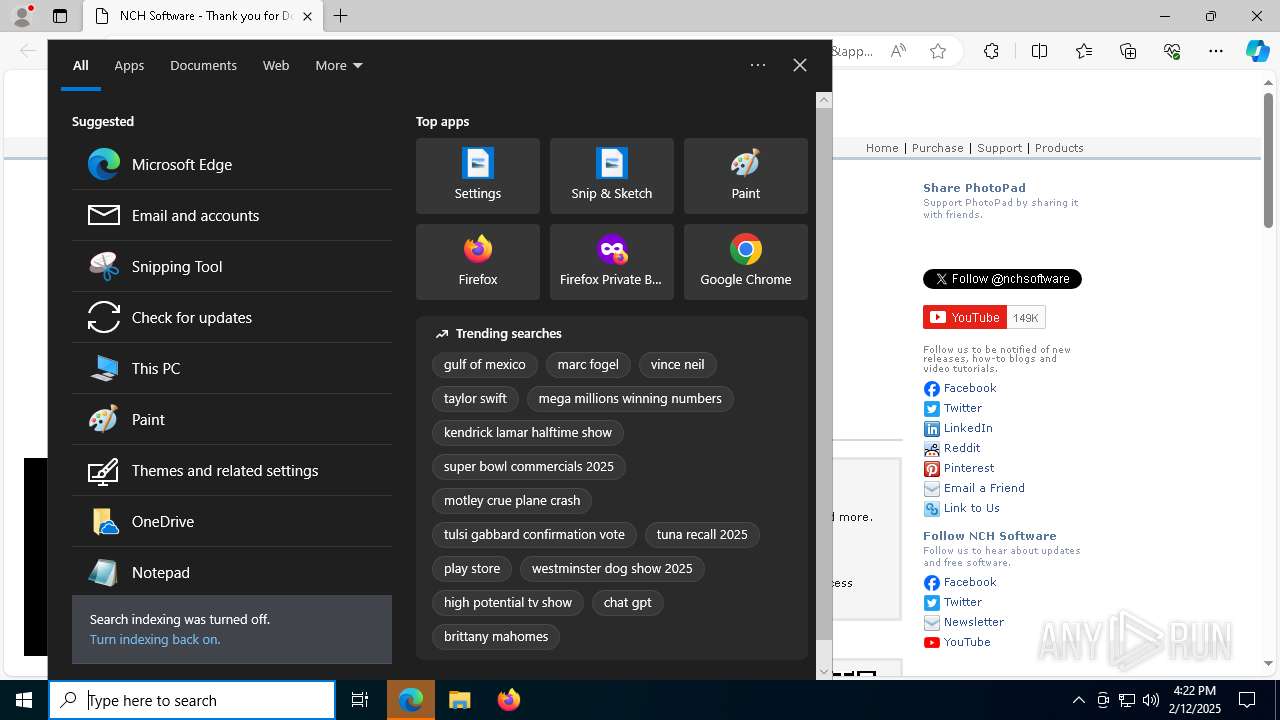Open OneDrive from suggestions

pyautogui.click(x=232, y=521)
